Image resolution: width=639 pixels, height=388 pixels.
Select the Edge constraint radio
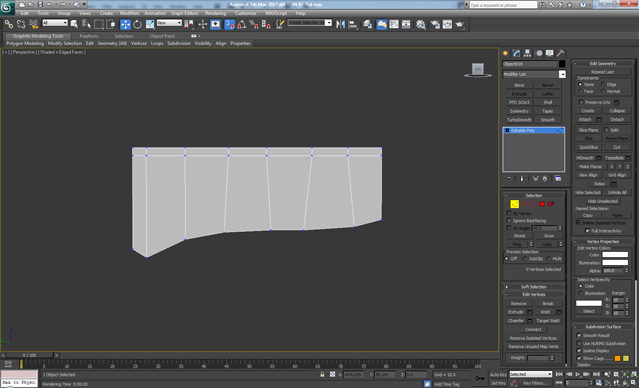603,84
